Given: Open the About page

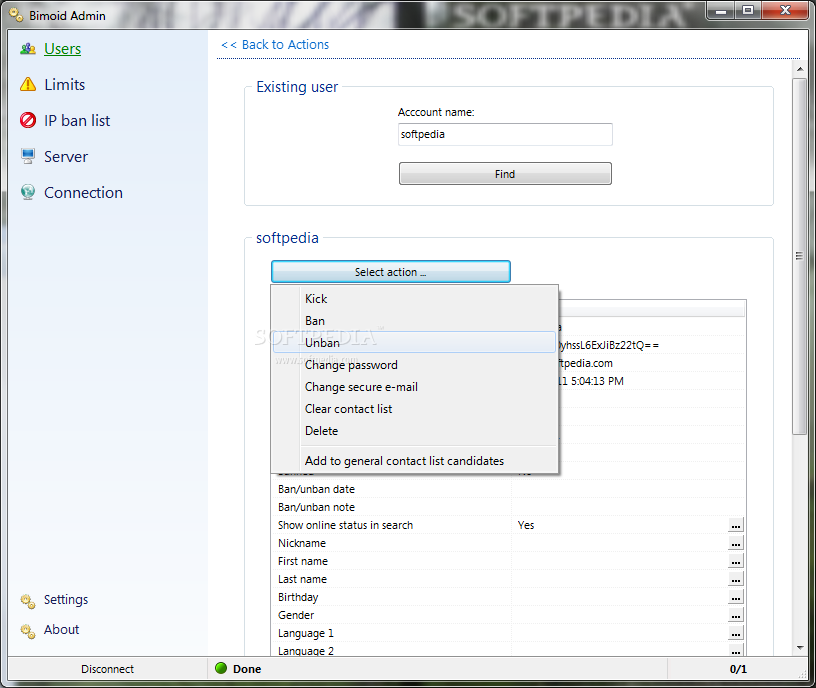Looking at the screenshot, I should tap(61, 629).
